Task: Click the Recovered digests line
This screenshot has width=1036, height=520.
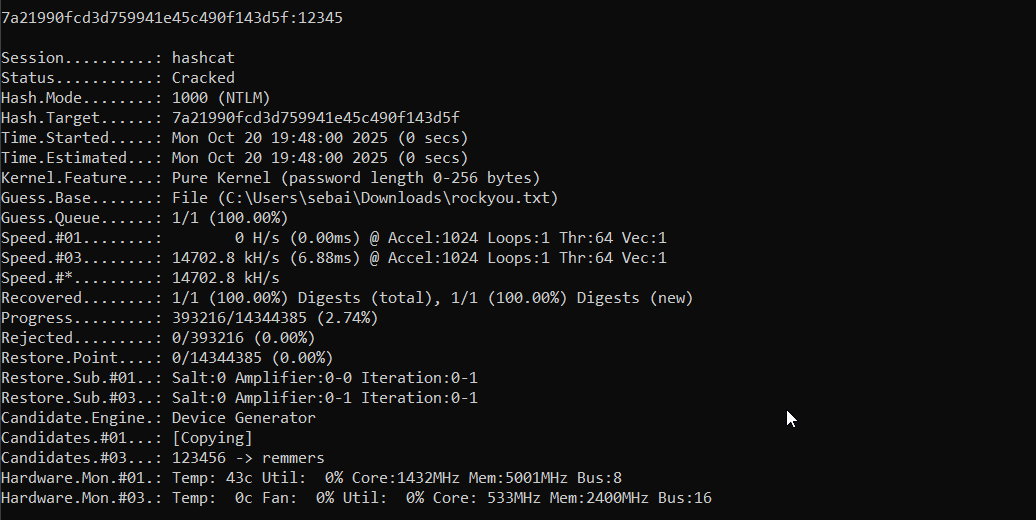Action: pos(347,298)
